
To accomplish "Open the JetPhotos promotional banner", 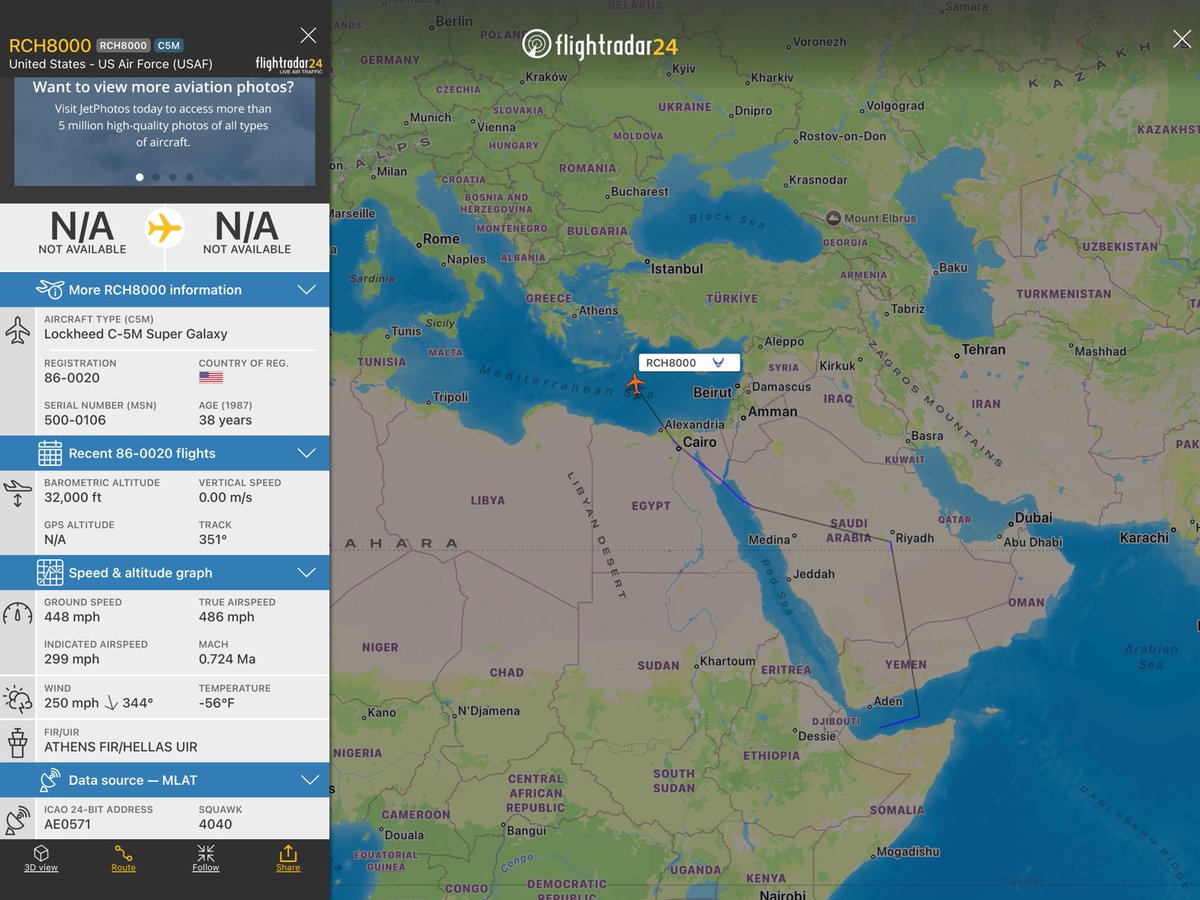I will point(164,131).
